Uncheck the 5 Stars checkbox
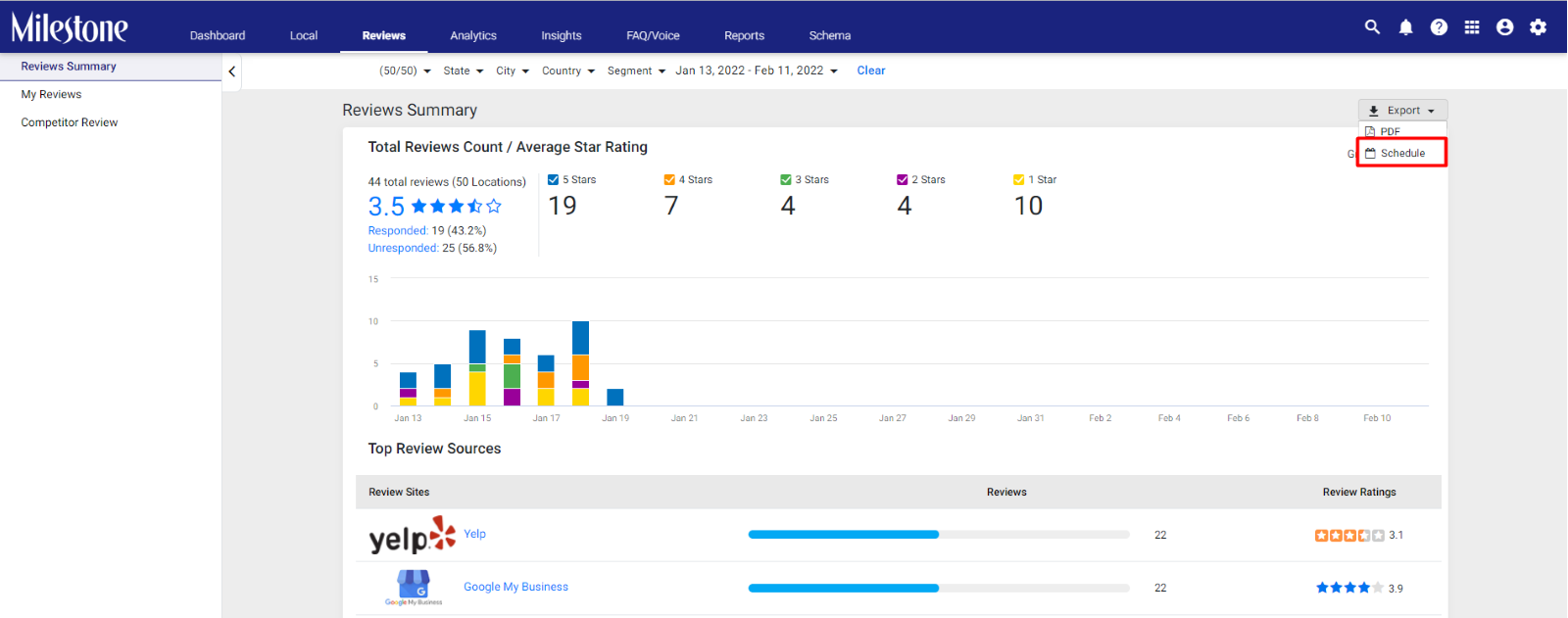The width and height of the screenshot is (1568, 618). [x=553, y=179]
